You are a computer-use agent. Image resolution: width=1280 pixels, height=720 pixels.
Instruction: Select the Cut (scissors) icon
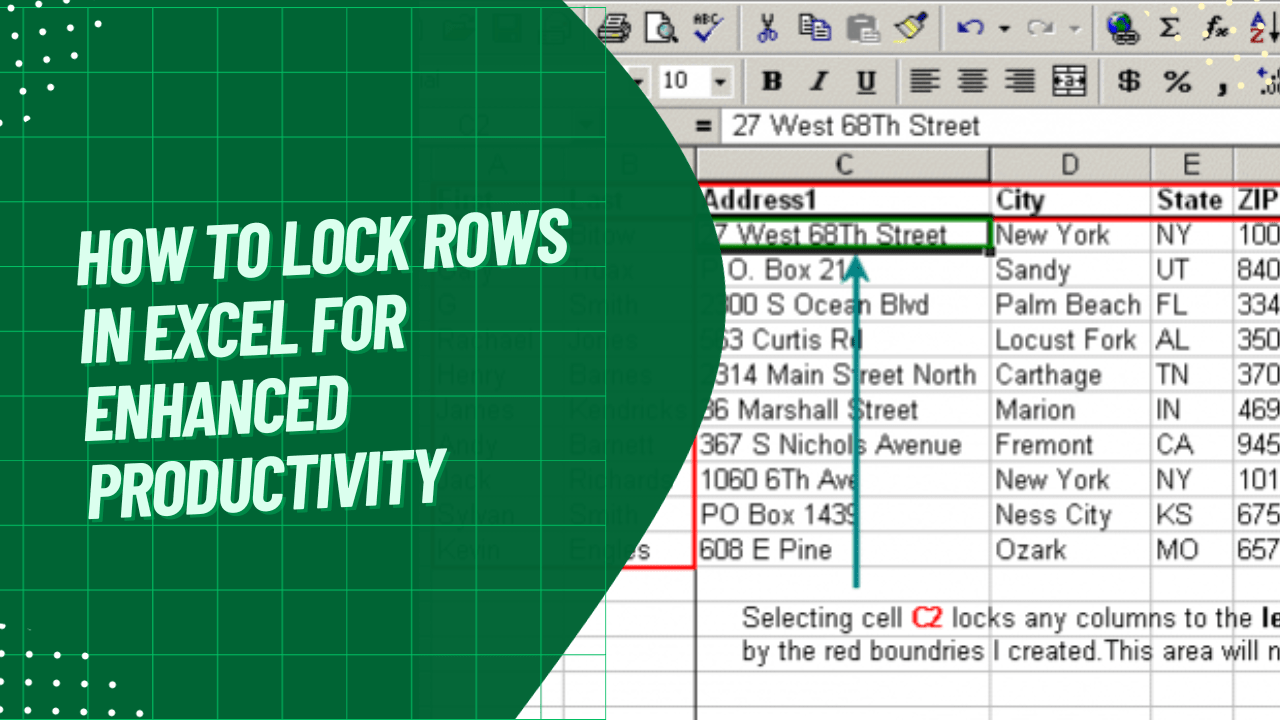click(x=766, y=27)
